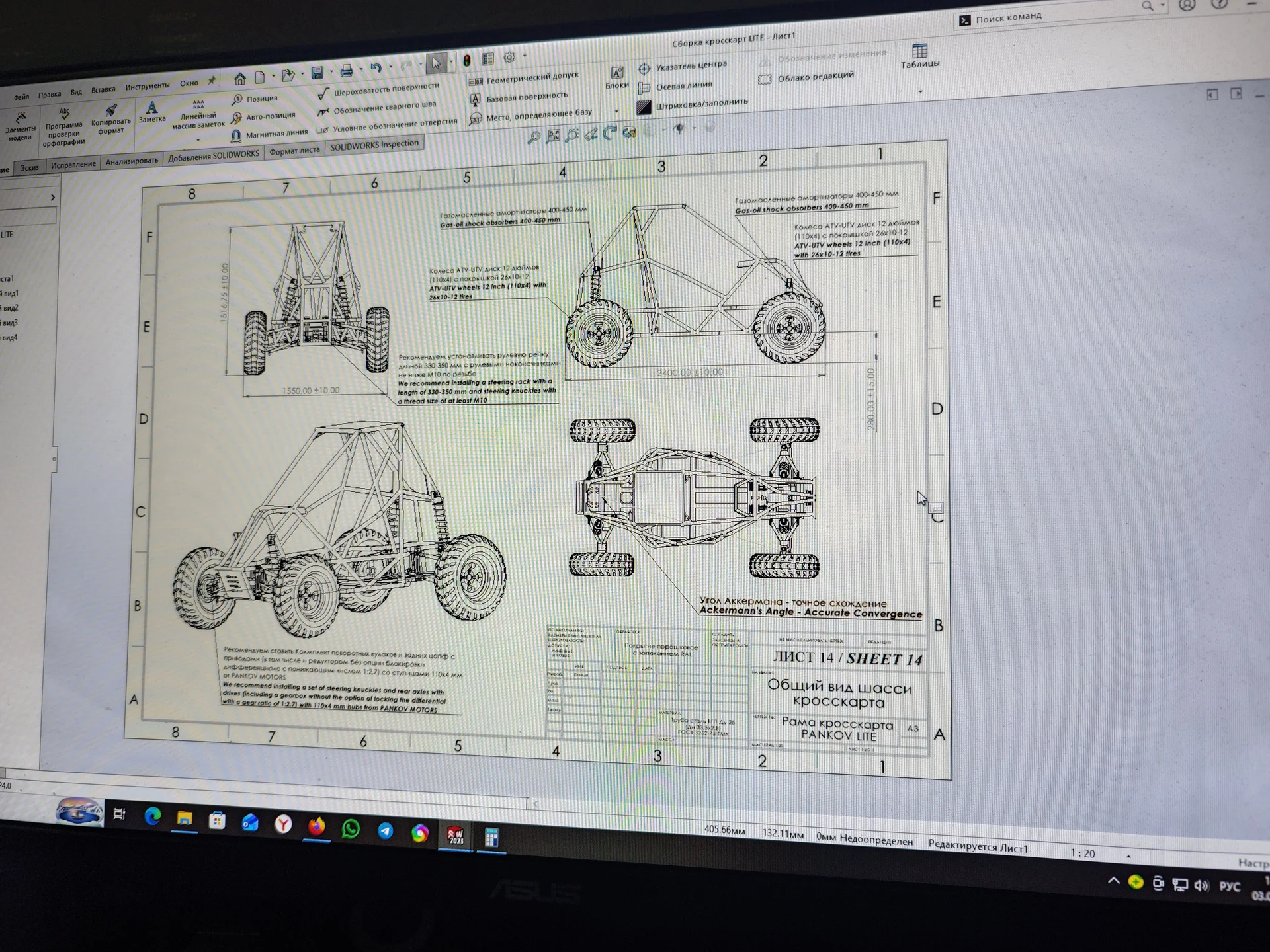The width and height of the screenshot is (1270, 952).
Task: Open the Вставка menu
Action: 103,90
